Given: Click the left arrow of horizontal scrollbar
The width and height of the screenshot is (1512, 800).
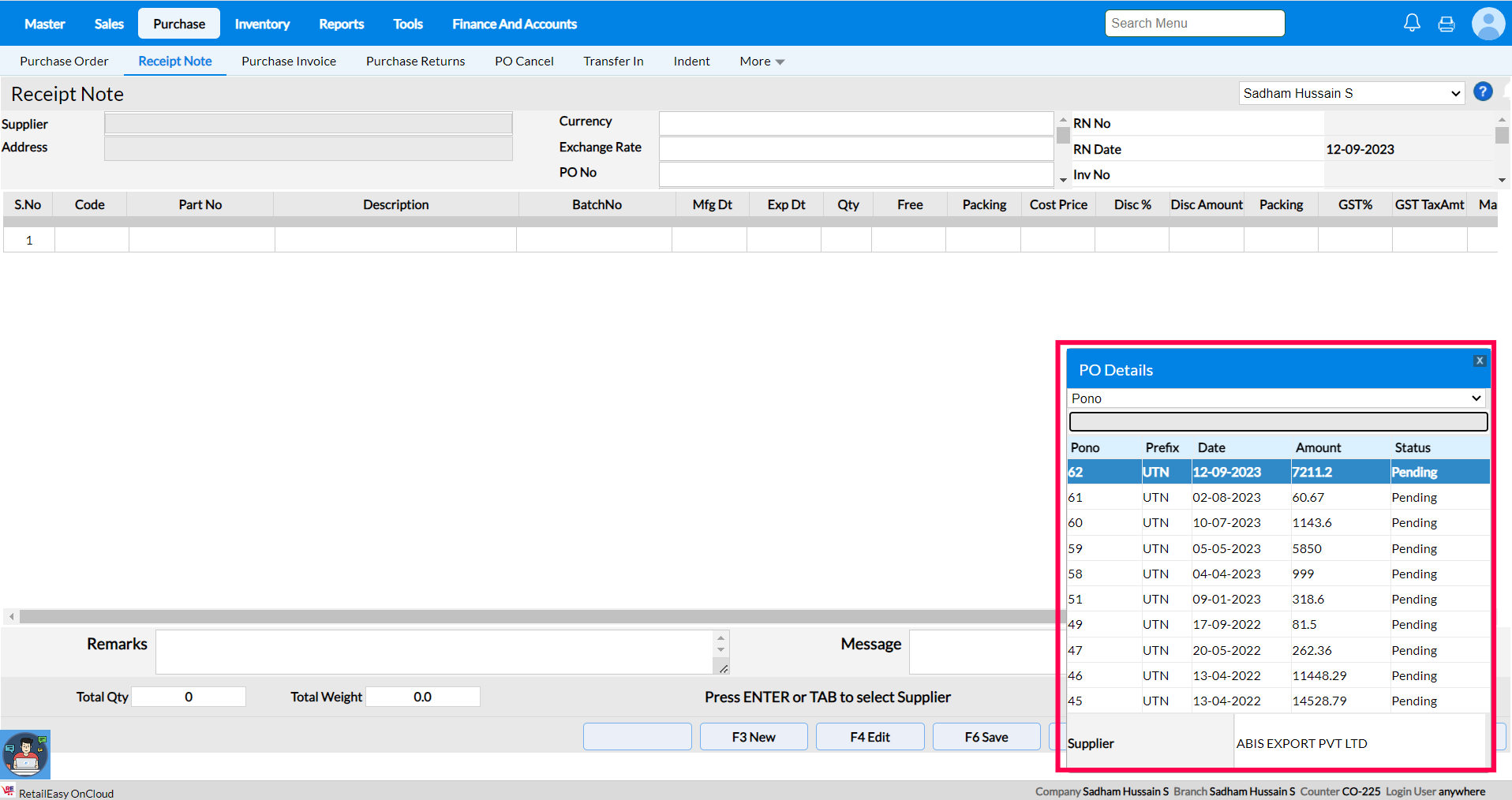Looking at the screenshot, I should click(x=11, y=616).
